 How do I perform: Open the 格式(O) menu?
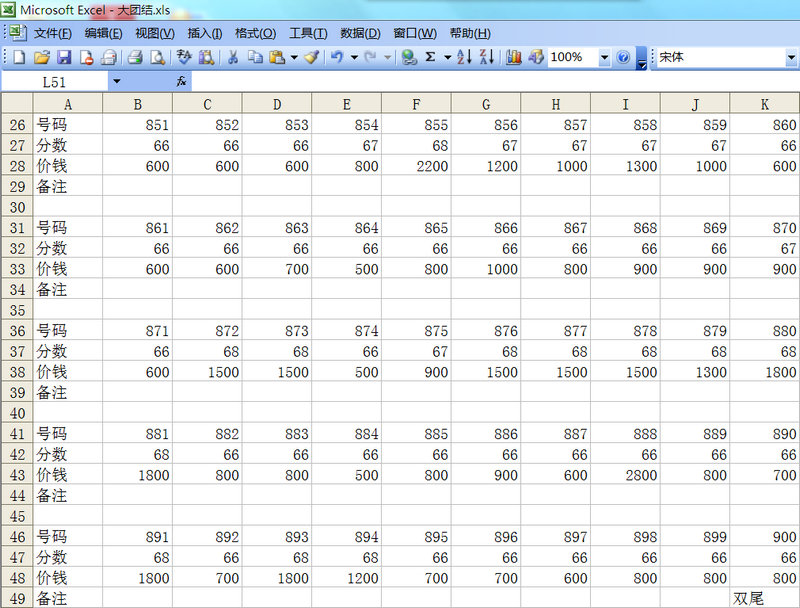(253, 33)
